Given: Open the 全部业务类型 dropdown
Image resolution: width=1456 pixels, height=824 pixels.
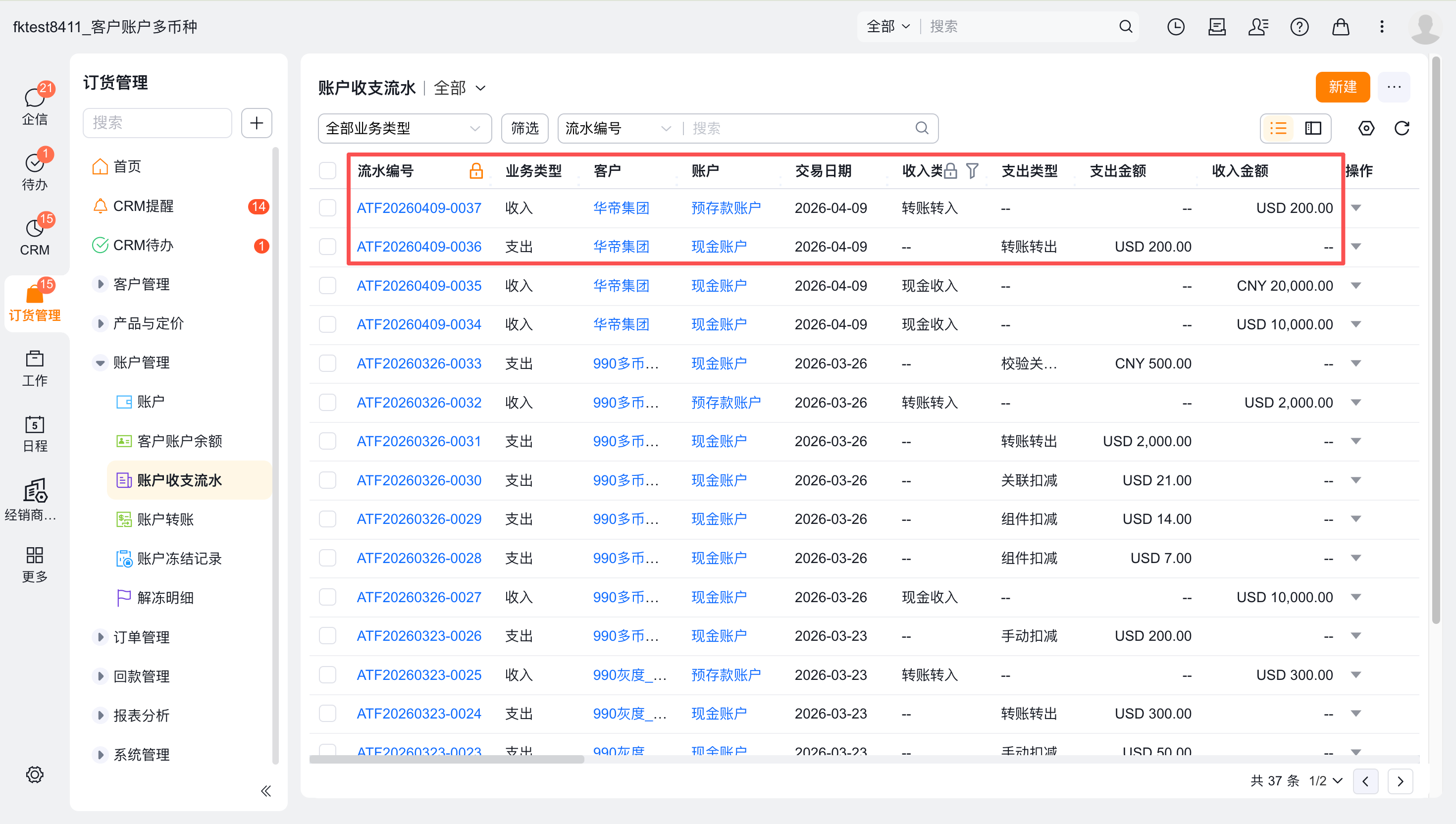Looking at the screenshot, I should pyautogui.click(x=404, y=128).
